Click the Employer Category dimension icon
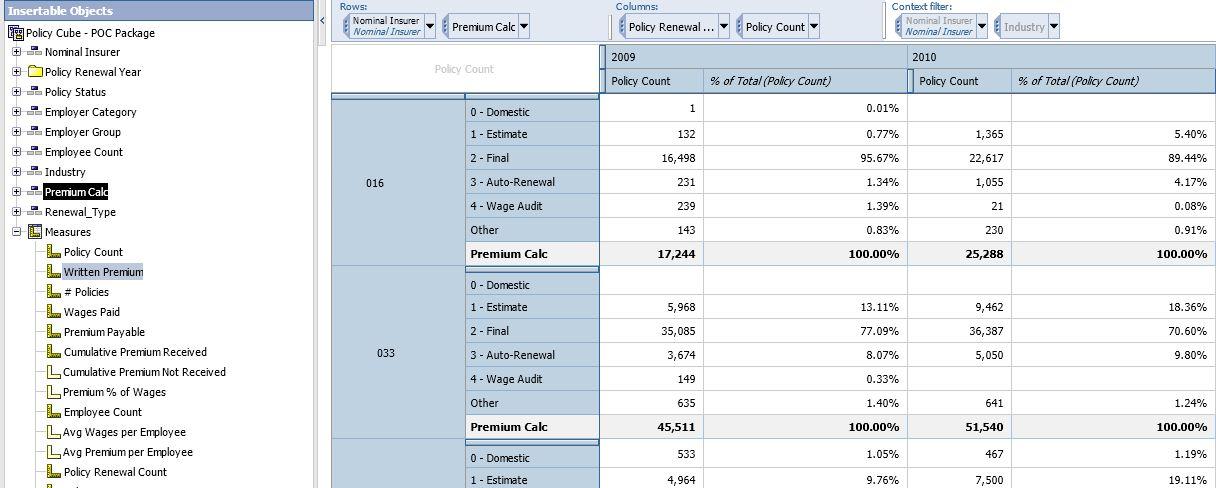The image size is (1216, 488). [x=35, y=112]
